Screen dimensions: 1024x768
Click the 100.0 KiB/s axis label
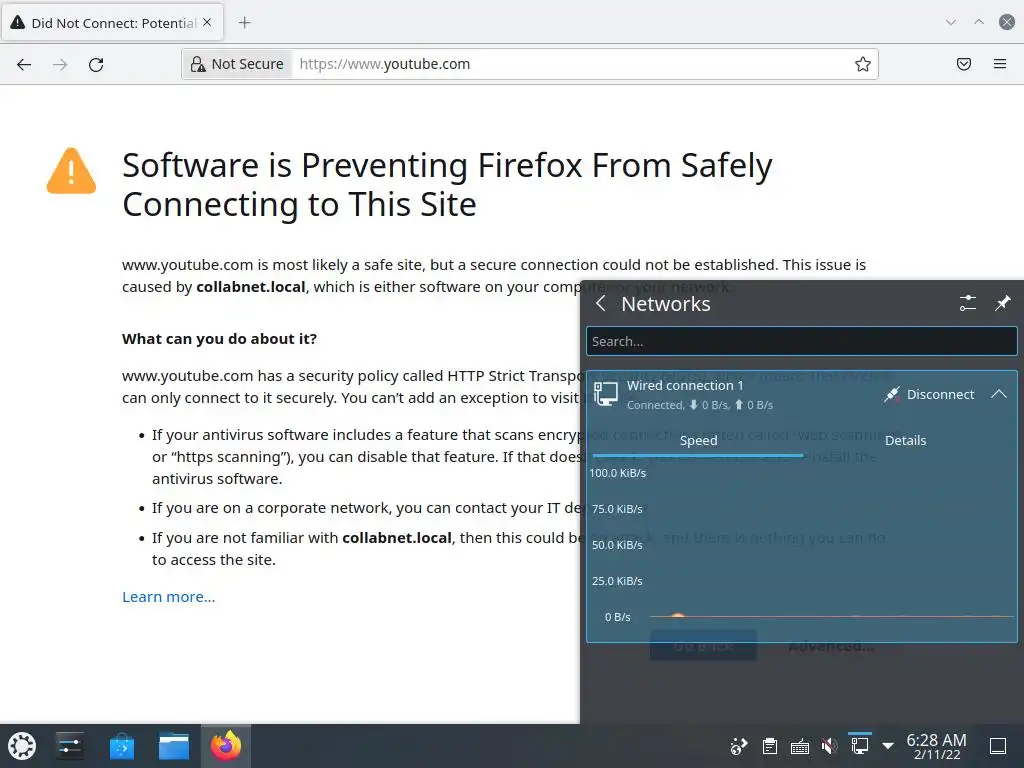coord(617,473)
